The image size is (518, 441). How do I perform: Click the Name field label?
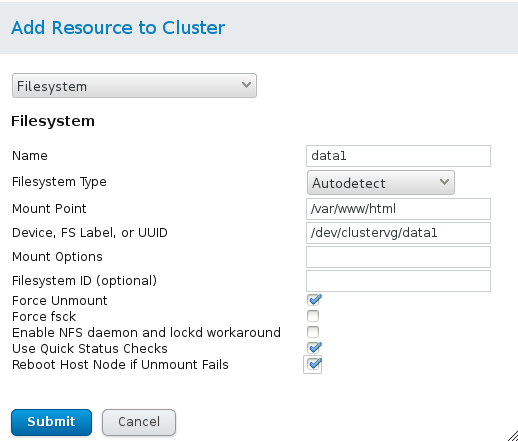30,156
